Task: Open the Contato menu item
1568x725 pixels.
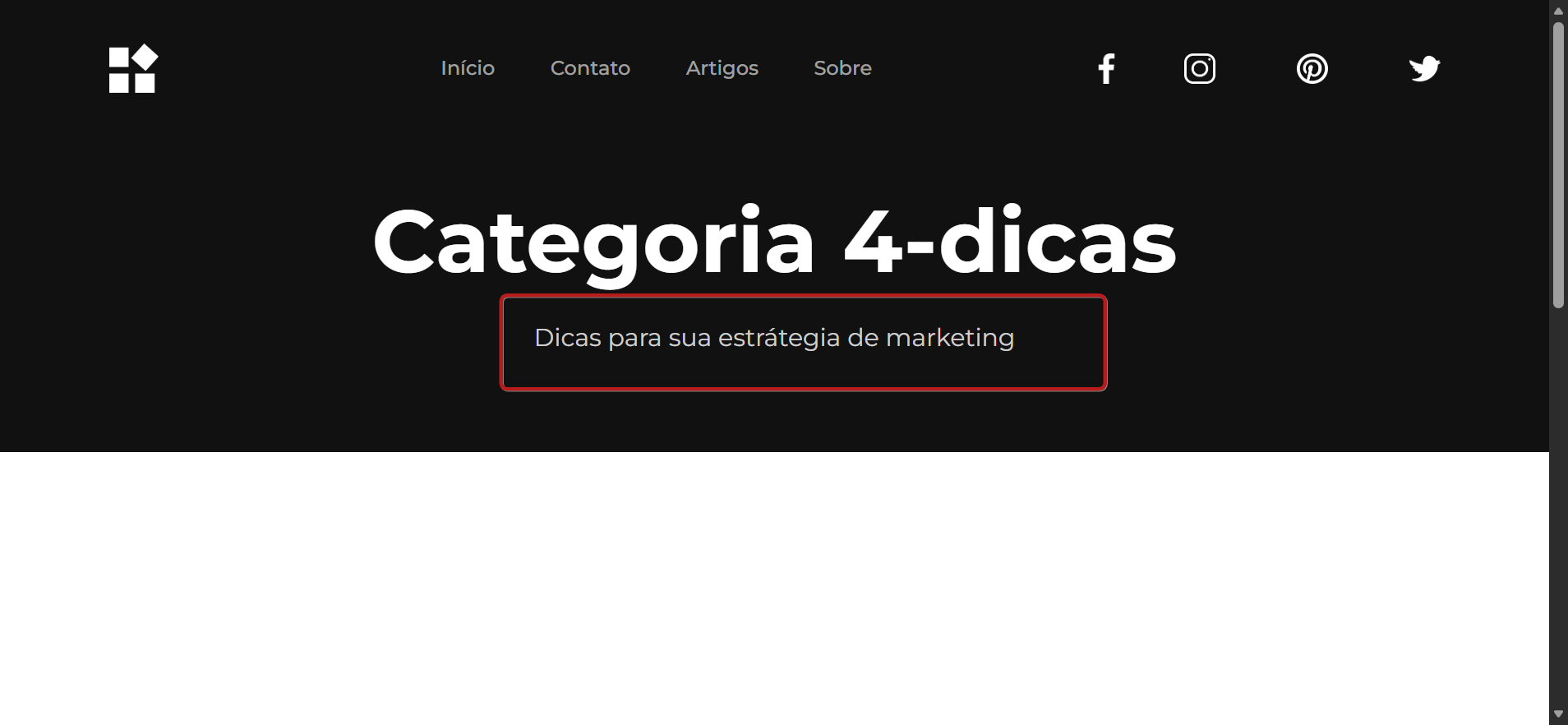Action: point(590,68)
